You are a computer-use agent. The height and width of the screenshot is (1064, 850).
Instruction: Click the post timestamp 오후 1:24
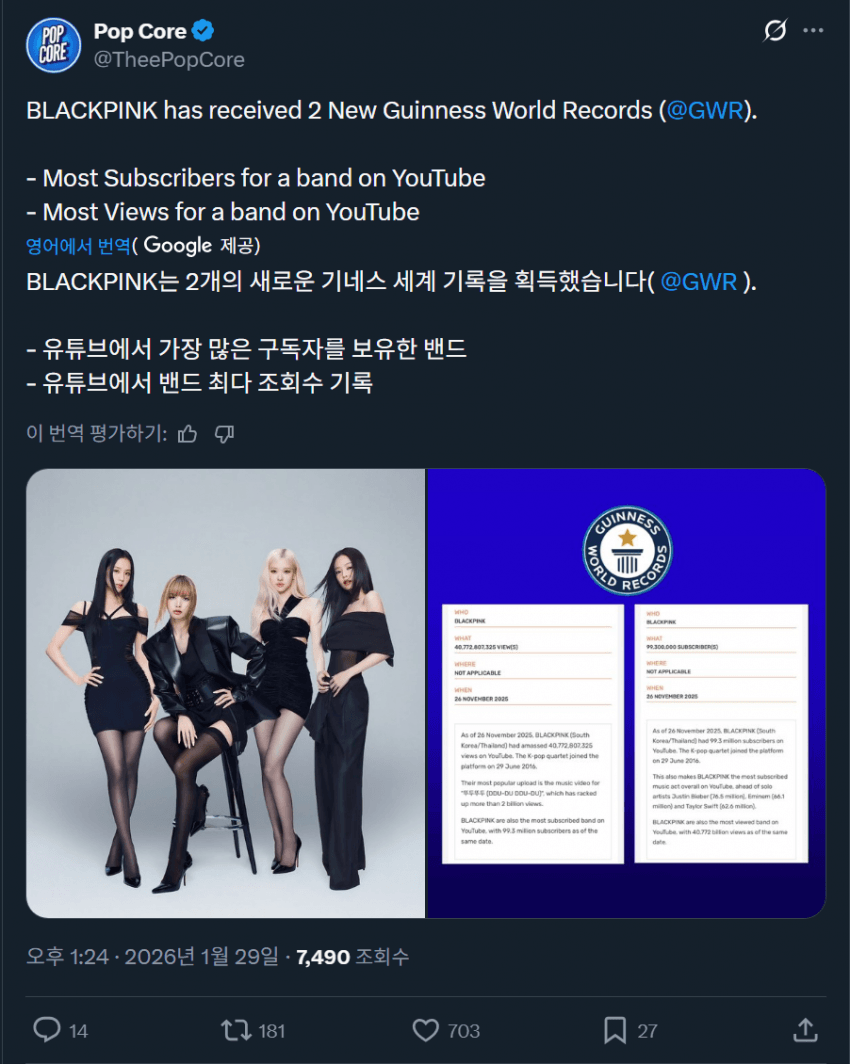tap(67, 957)
